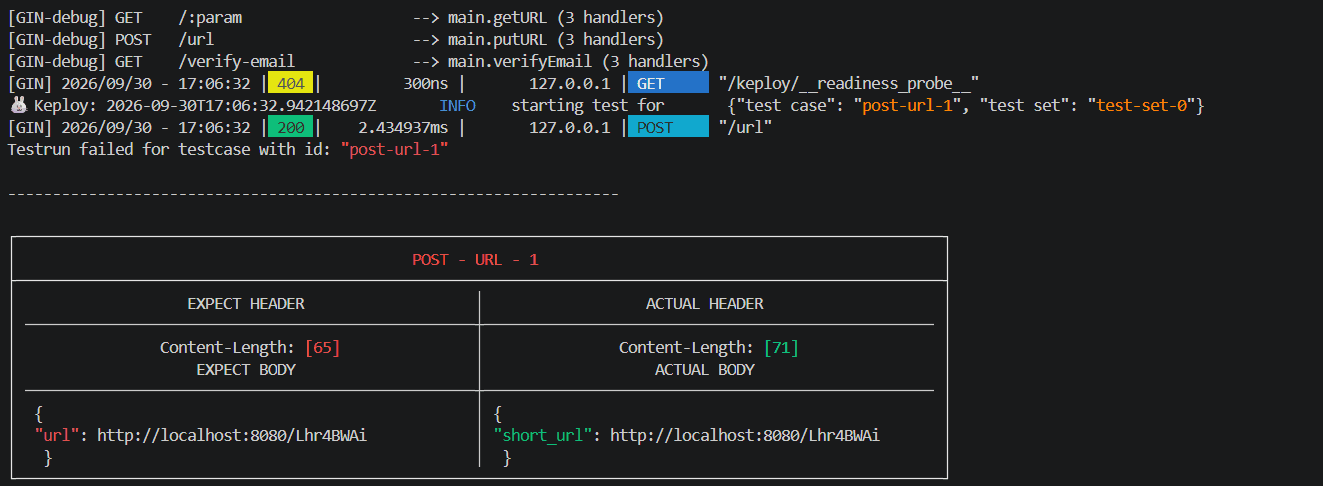Click the yellow 404 status badge
This screenshot has height=486, width=1323.
pos(291,83)
